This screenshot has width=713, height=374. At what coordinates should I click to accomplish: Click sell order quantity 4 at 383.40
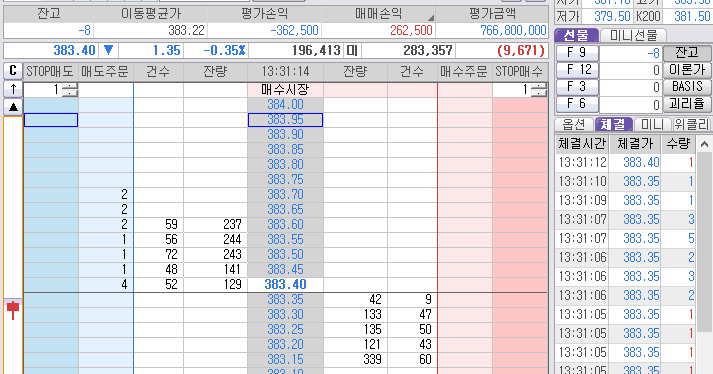coord(106,284)
